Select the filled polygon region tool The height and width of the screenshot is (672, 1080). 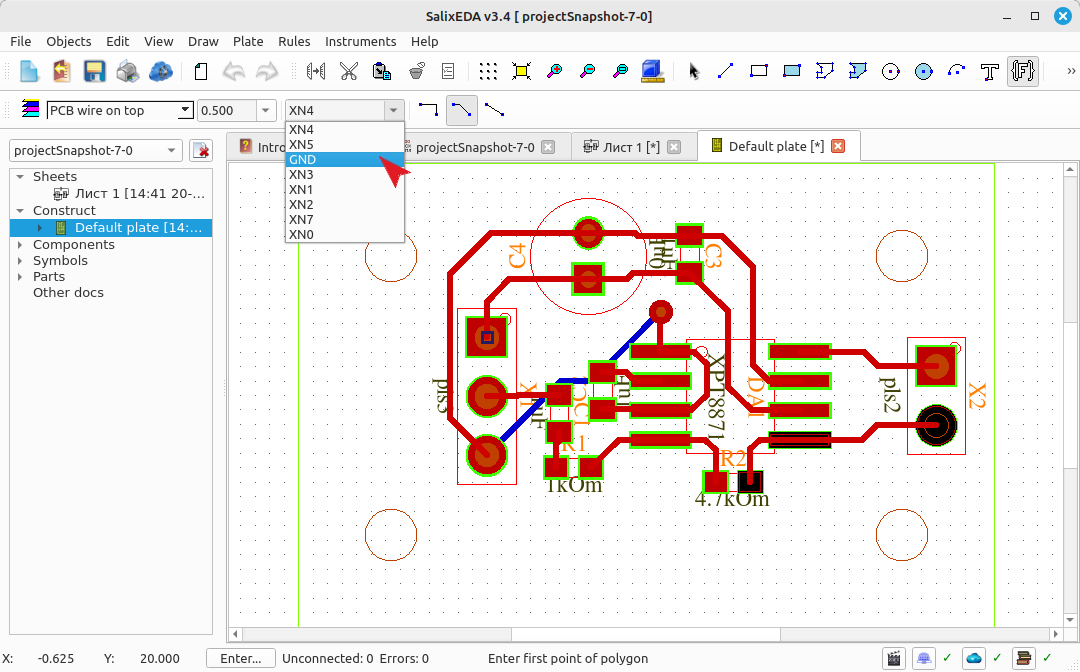click(x=858, y=71)
